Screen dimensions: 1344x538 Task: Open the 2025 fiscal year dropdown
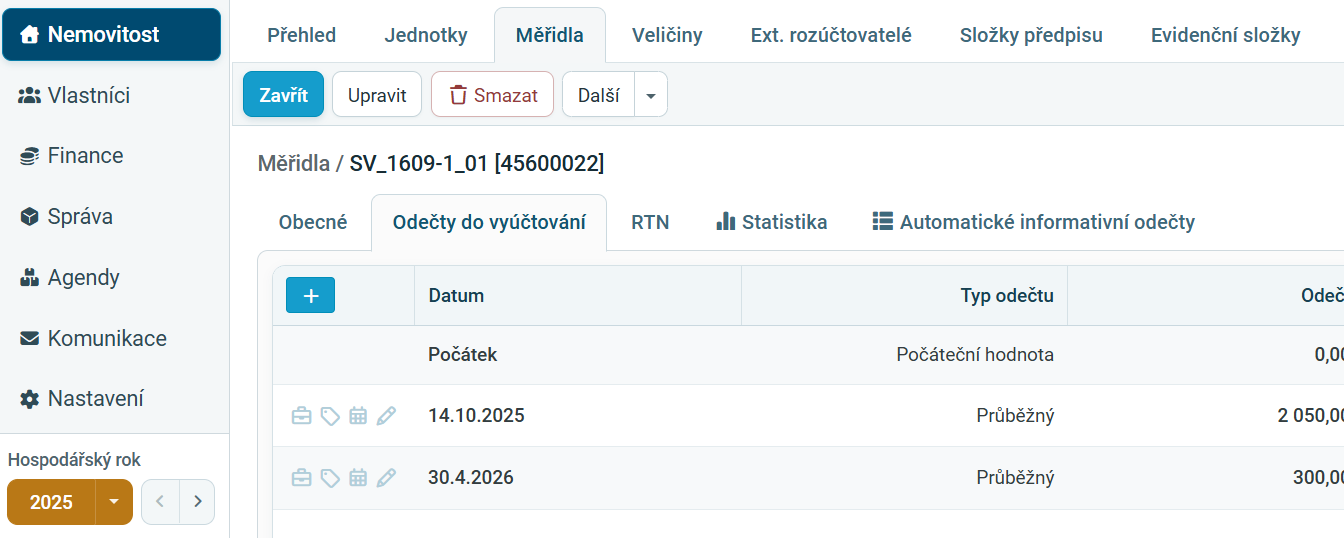point(114,502)
